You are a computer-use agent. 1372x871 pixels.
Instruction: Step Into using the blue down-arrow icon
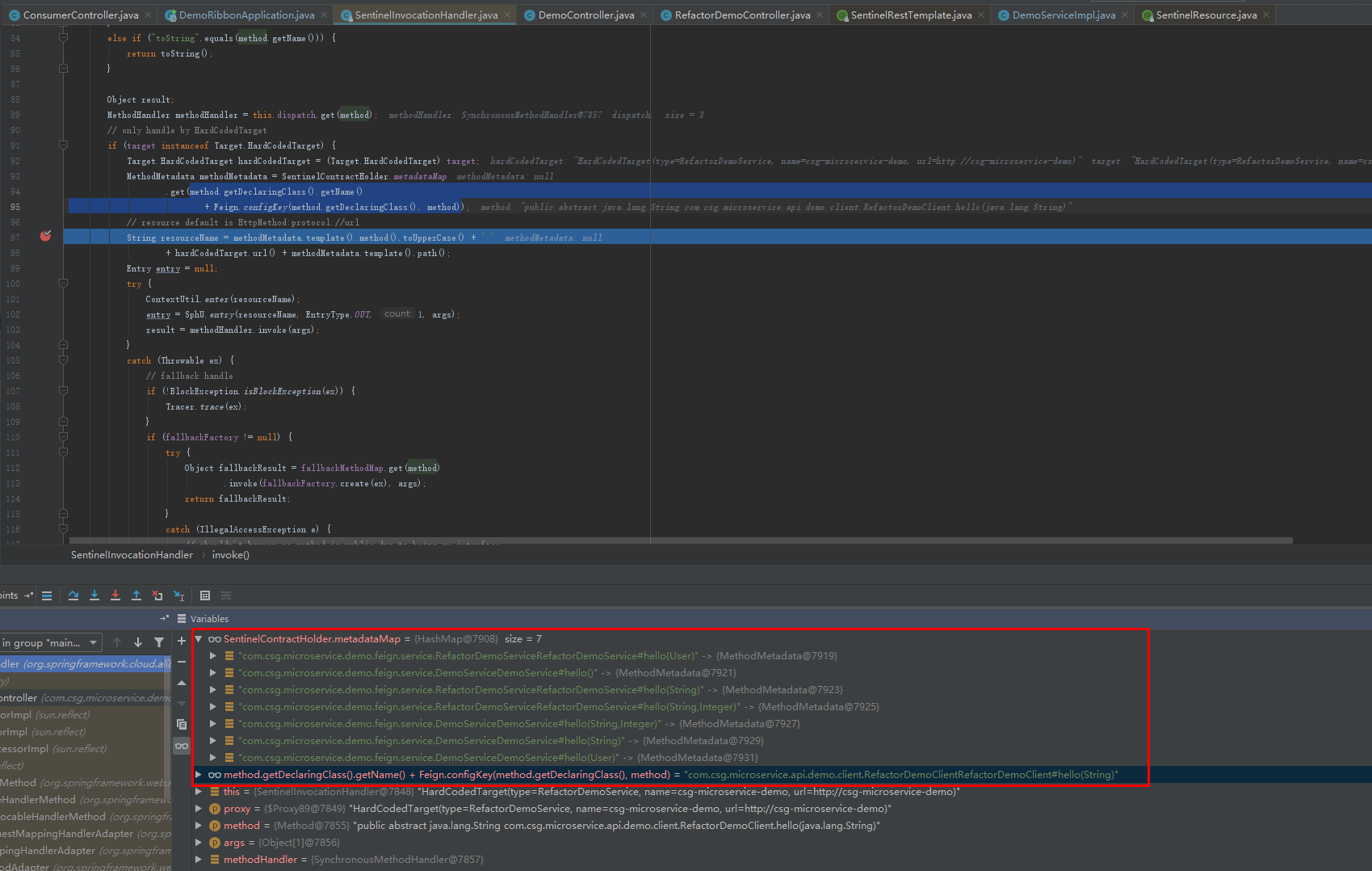point(94,595)
